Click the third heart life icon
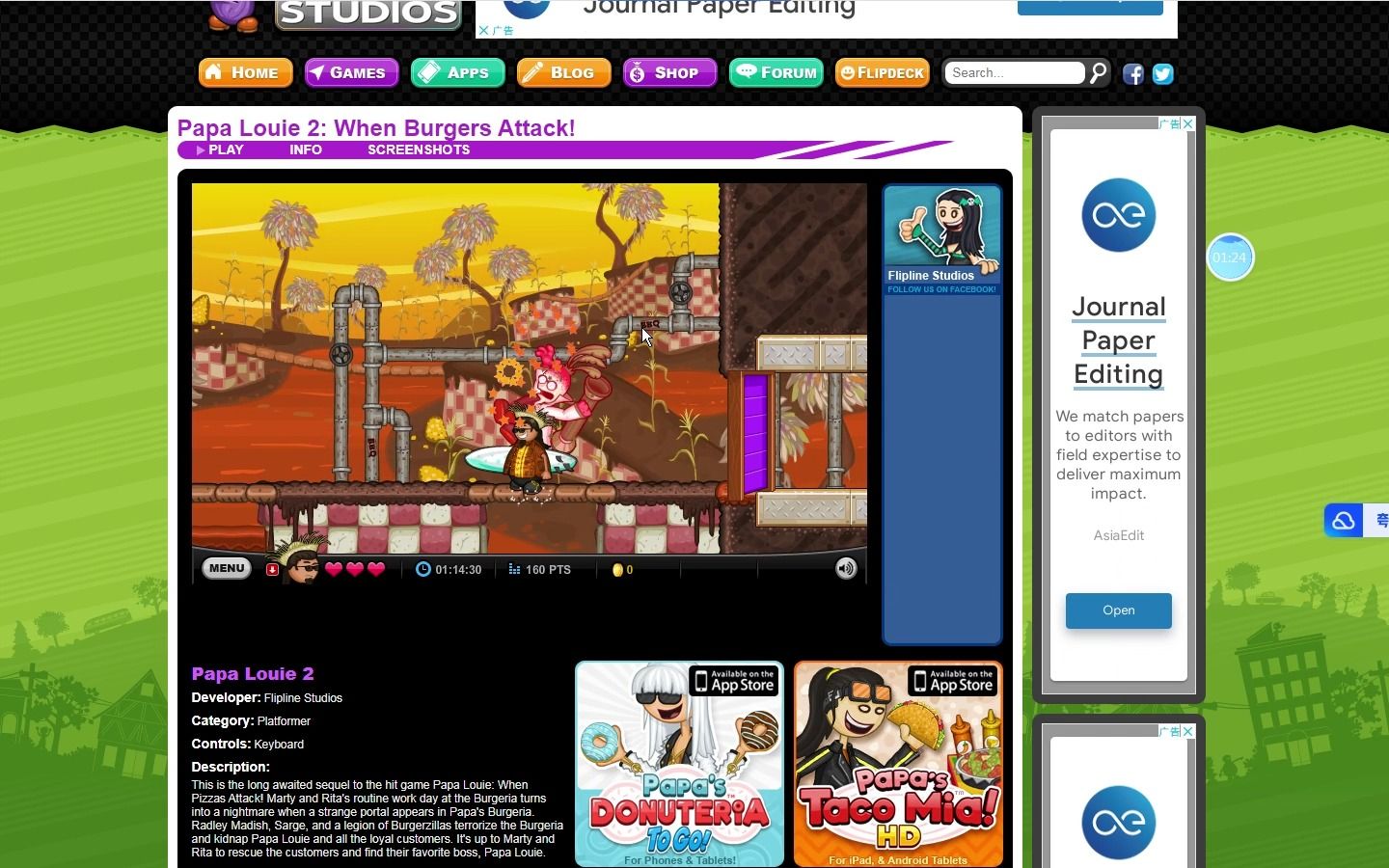Image resolution: width=1389 pixels, height=868 pixels. (x=376, y=569)
